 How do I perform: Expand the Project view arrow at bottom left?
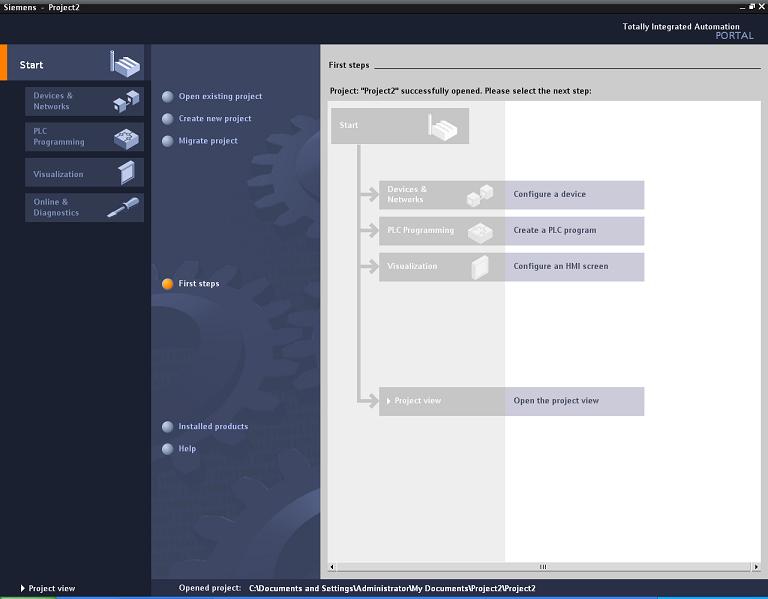point(22,589)
